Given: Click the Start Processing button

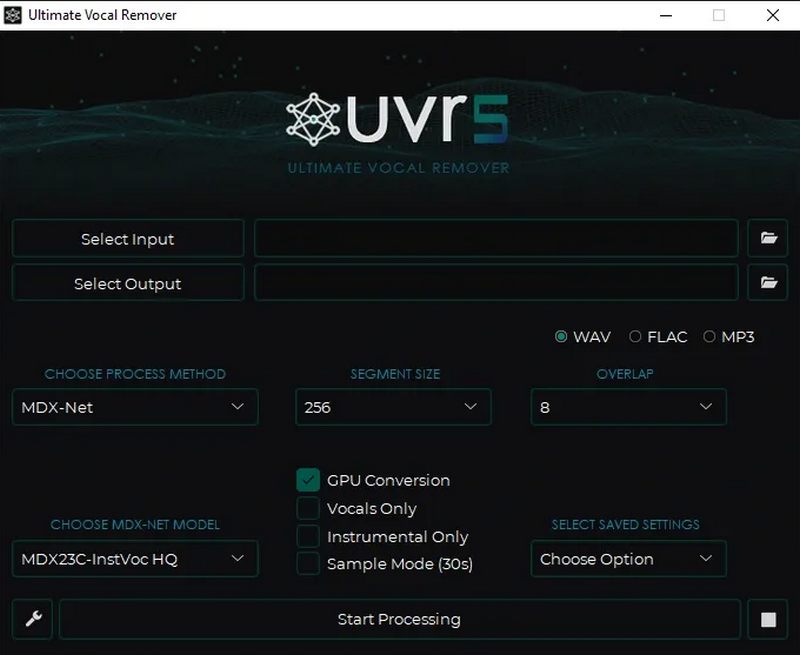Looking at the screenshot, I should click(399, 620).
